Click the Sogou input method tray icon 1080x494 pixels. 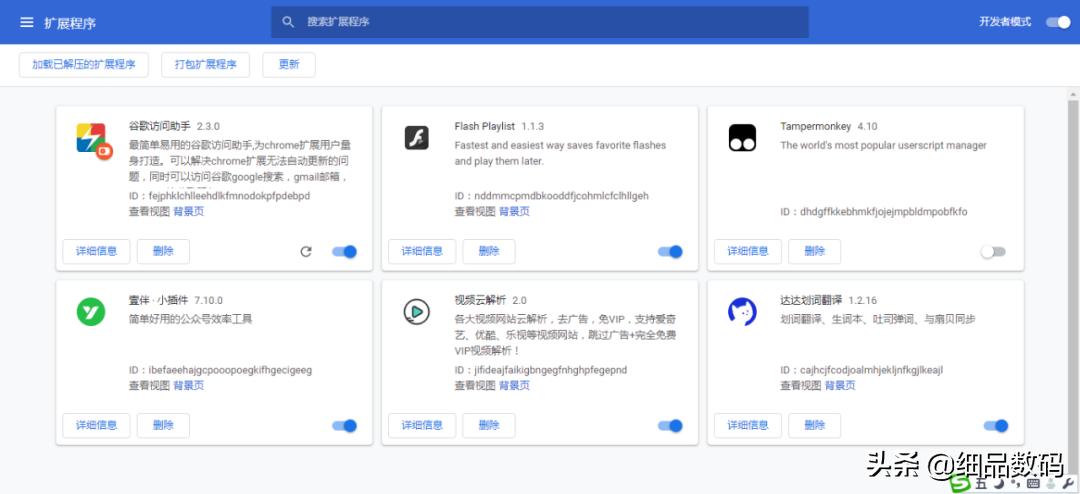point(961,484)
